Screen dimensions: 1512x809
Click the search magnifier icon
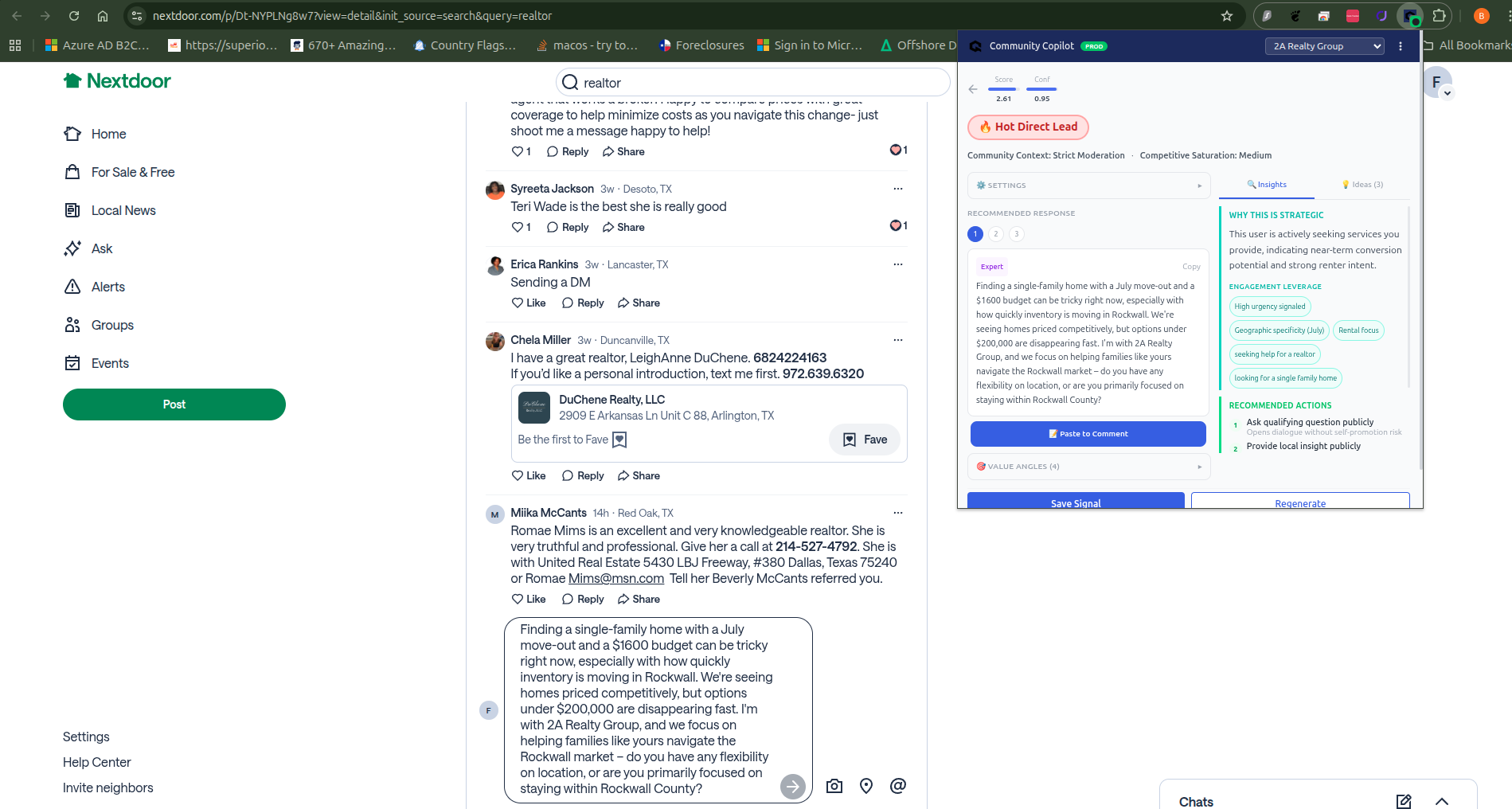(x=570, y=82)
